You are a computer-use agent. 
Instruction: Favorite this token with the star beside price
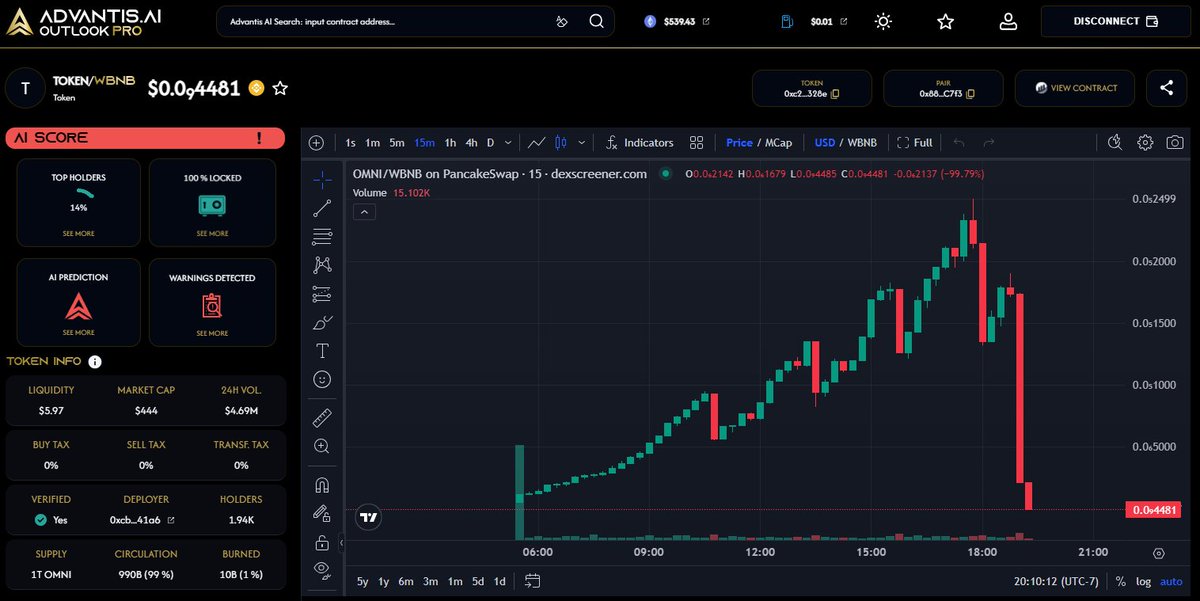pos(280,89)
